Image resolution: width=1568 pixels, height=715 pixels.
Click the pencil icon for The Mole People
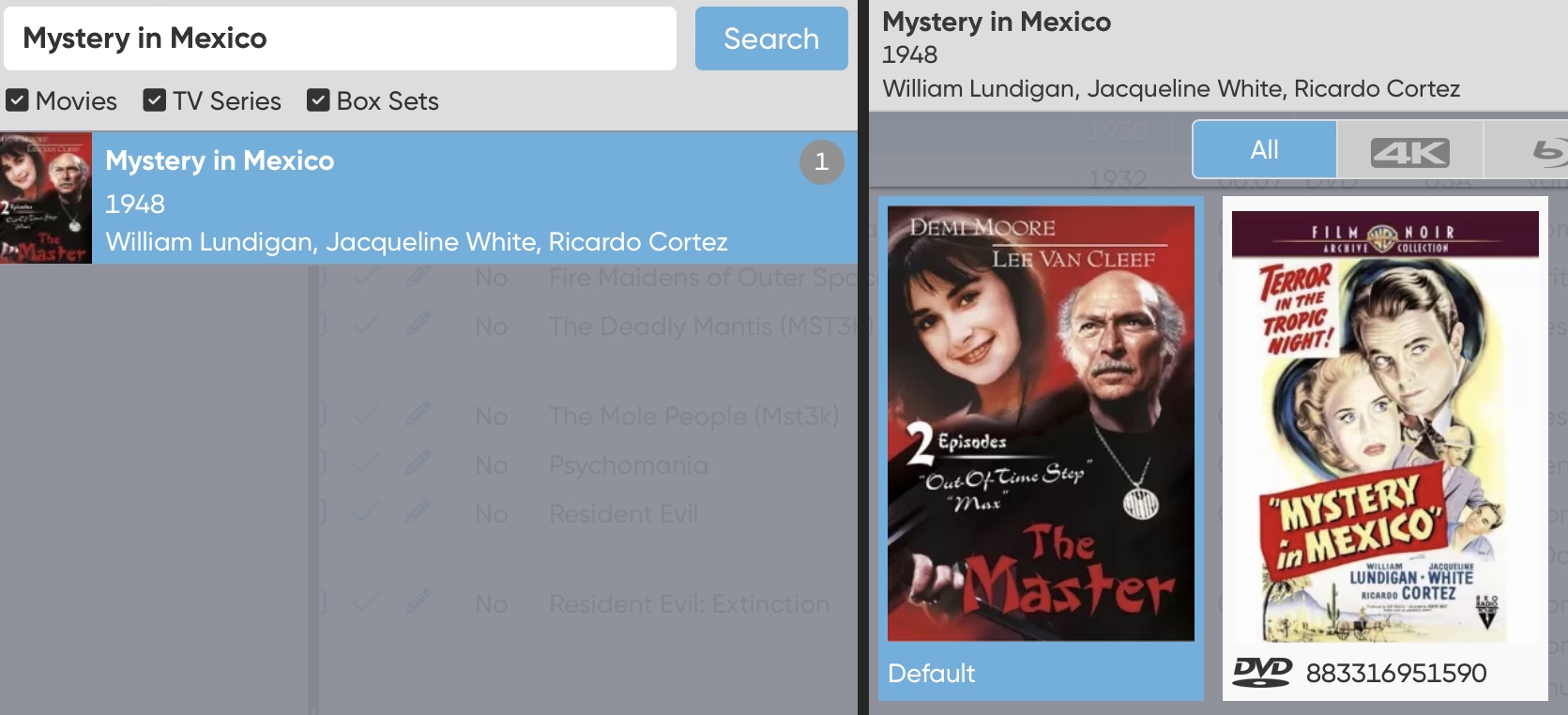(x=419, y=416)
